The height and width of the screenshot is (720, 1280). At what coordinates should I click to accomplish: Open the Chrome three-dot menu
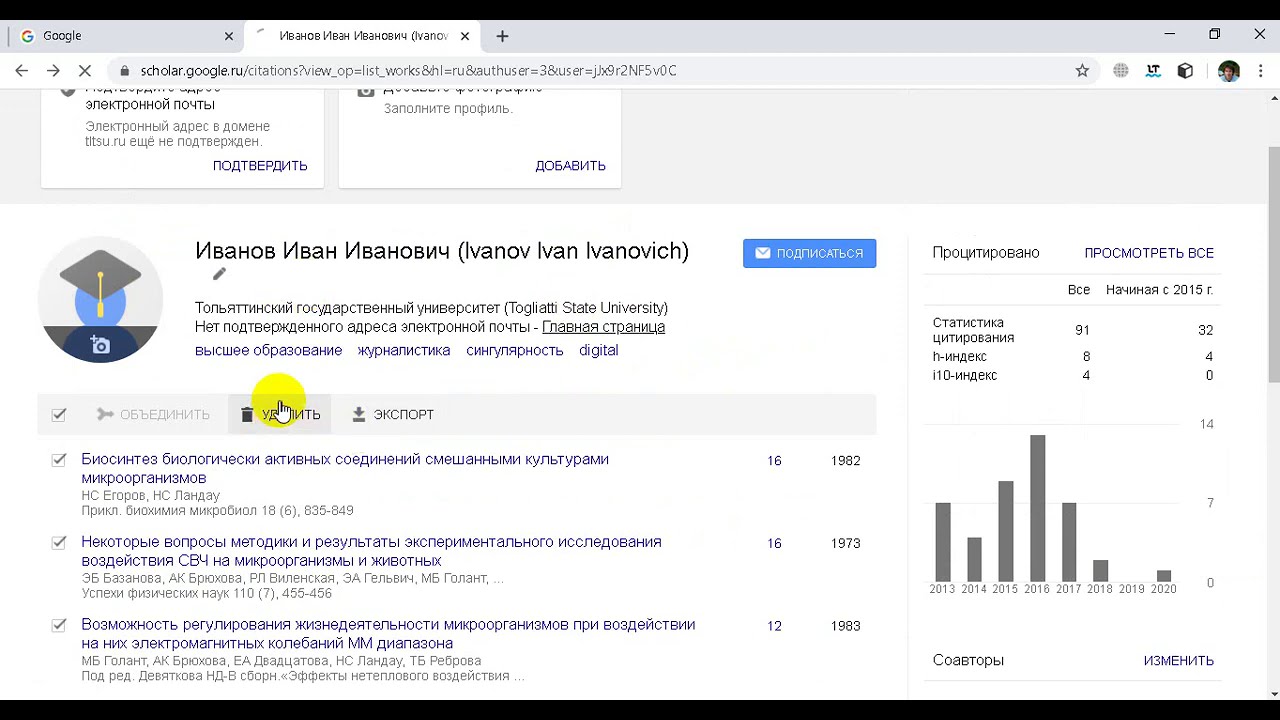(1259, 71)
